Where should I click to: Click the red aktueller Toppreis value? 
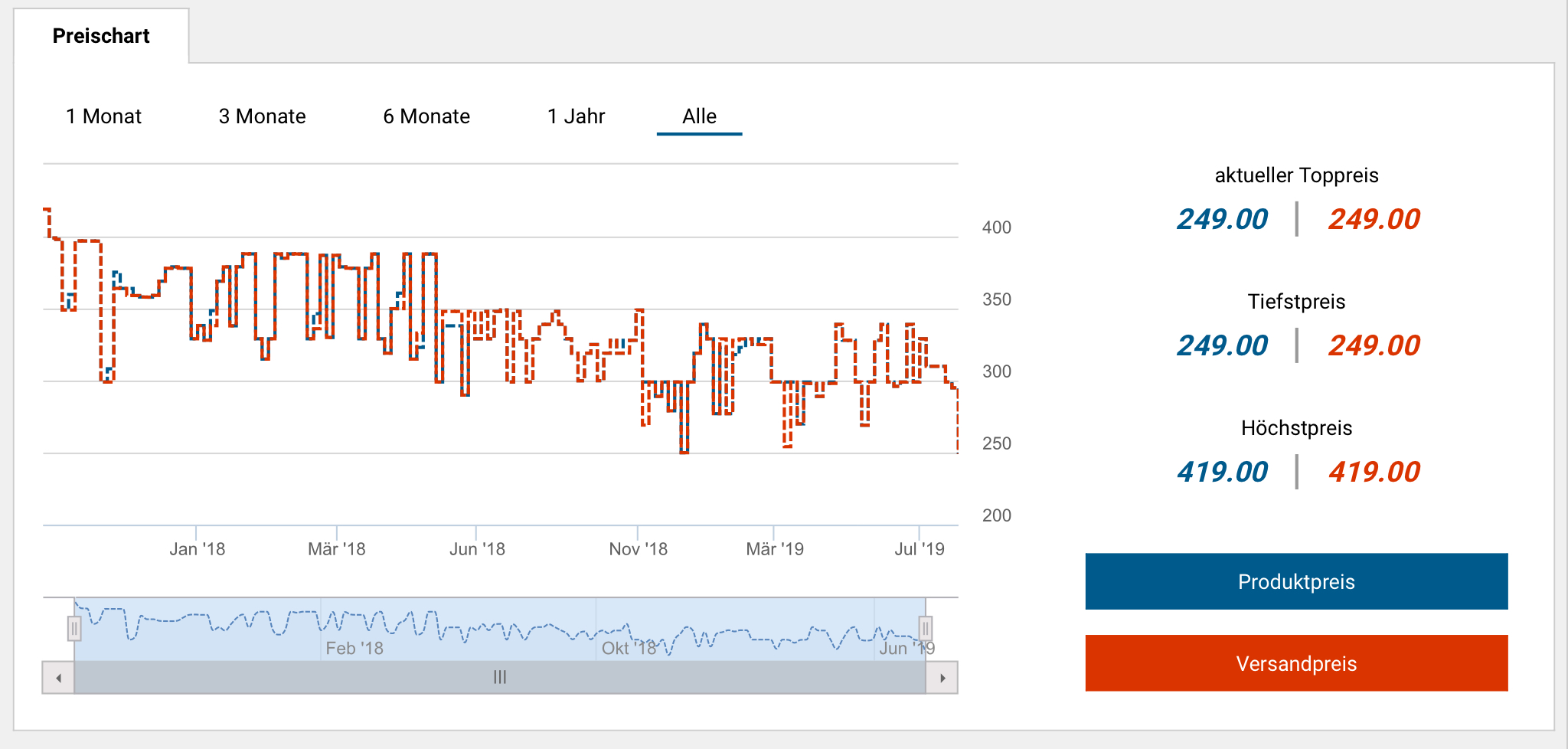point(1374,220)
